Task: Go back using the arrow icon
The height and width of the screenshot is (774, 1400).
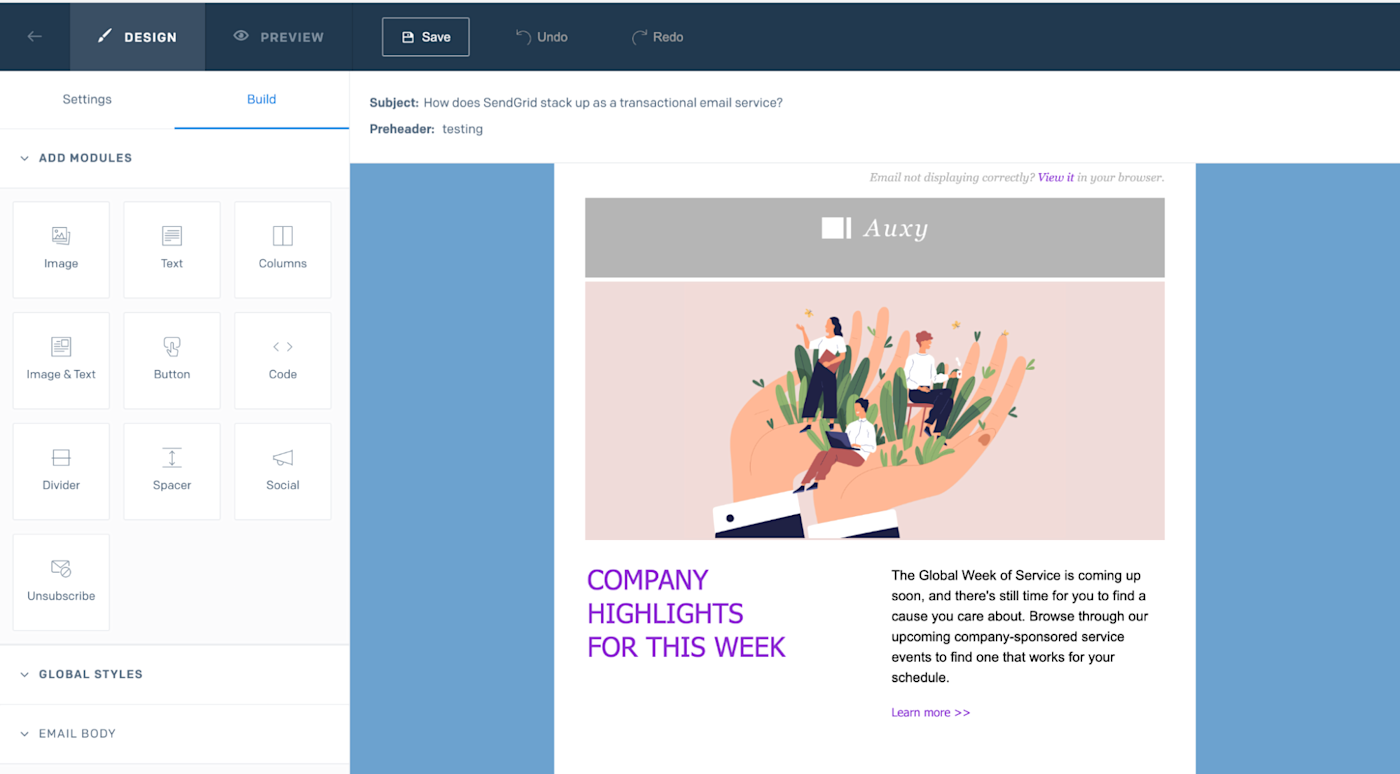Action: [x=35, y=36]
